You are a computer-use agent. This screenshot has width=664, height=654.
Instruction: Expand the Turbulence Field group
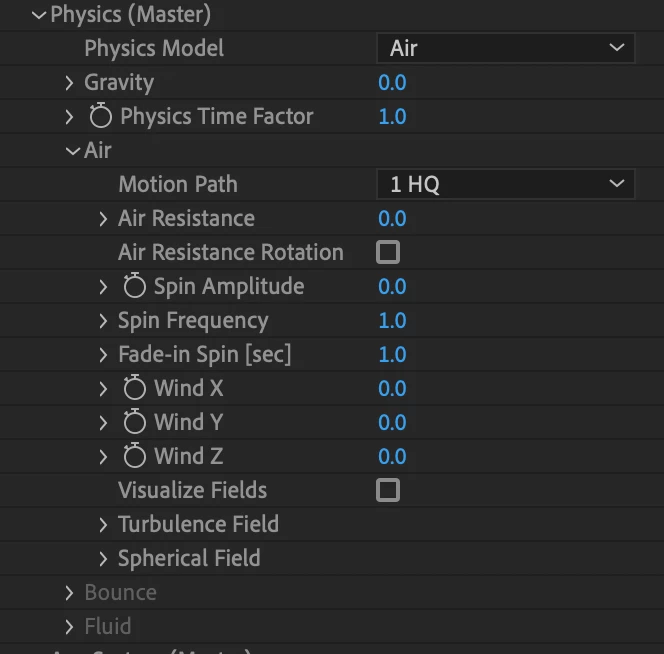click(103, 524)
